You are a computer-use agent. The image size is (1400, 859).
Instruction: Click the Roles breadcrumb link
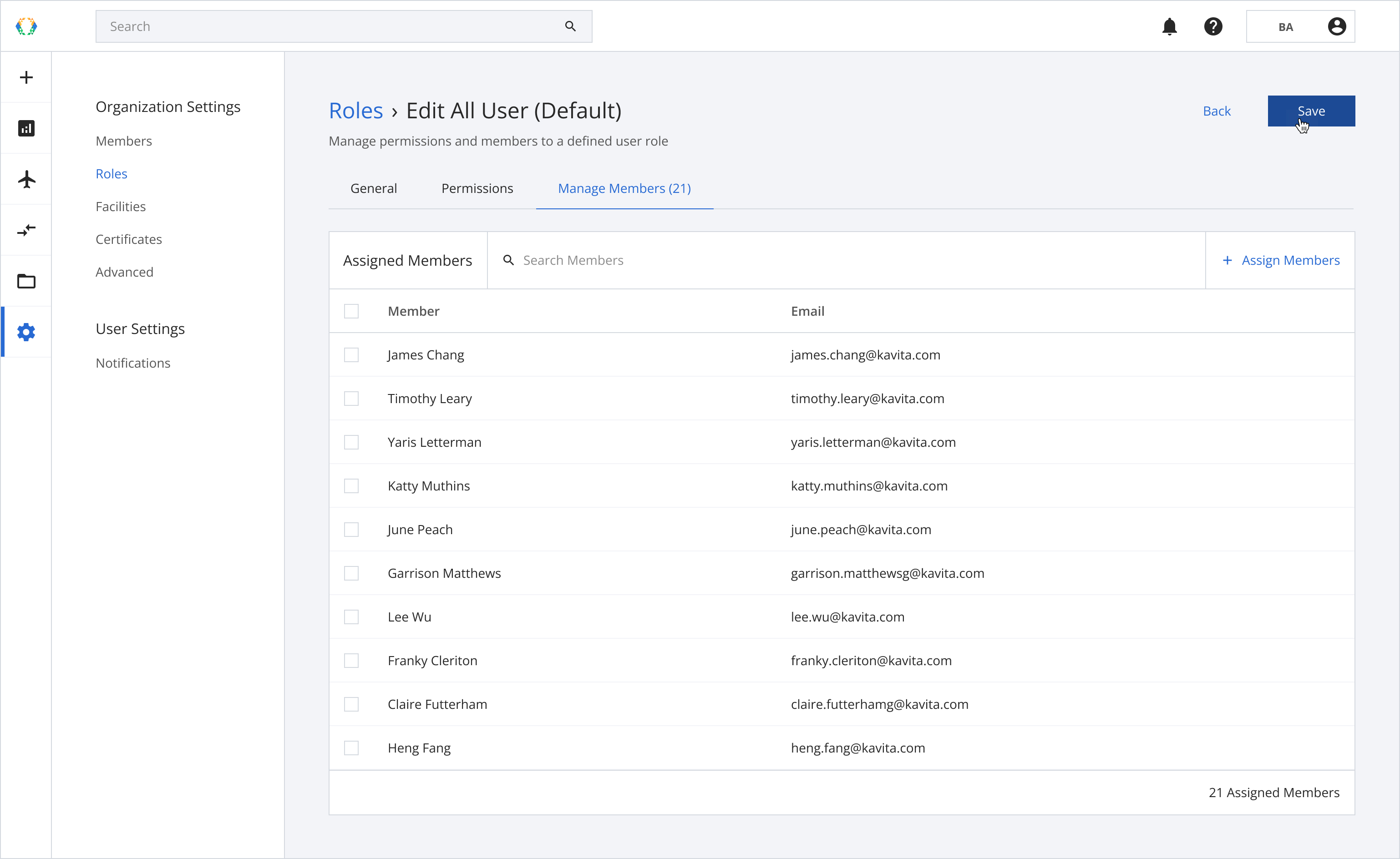[356, 111]
